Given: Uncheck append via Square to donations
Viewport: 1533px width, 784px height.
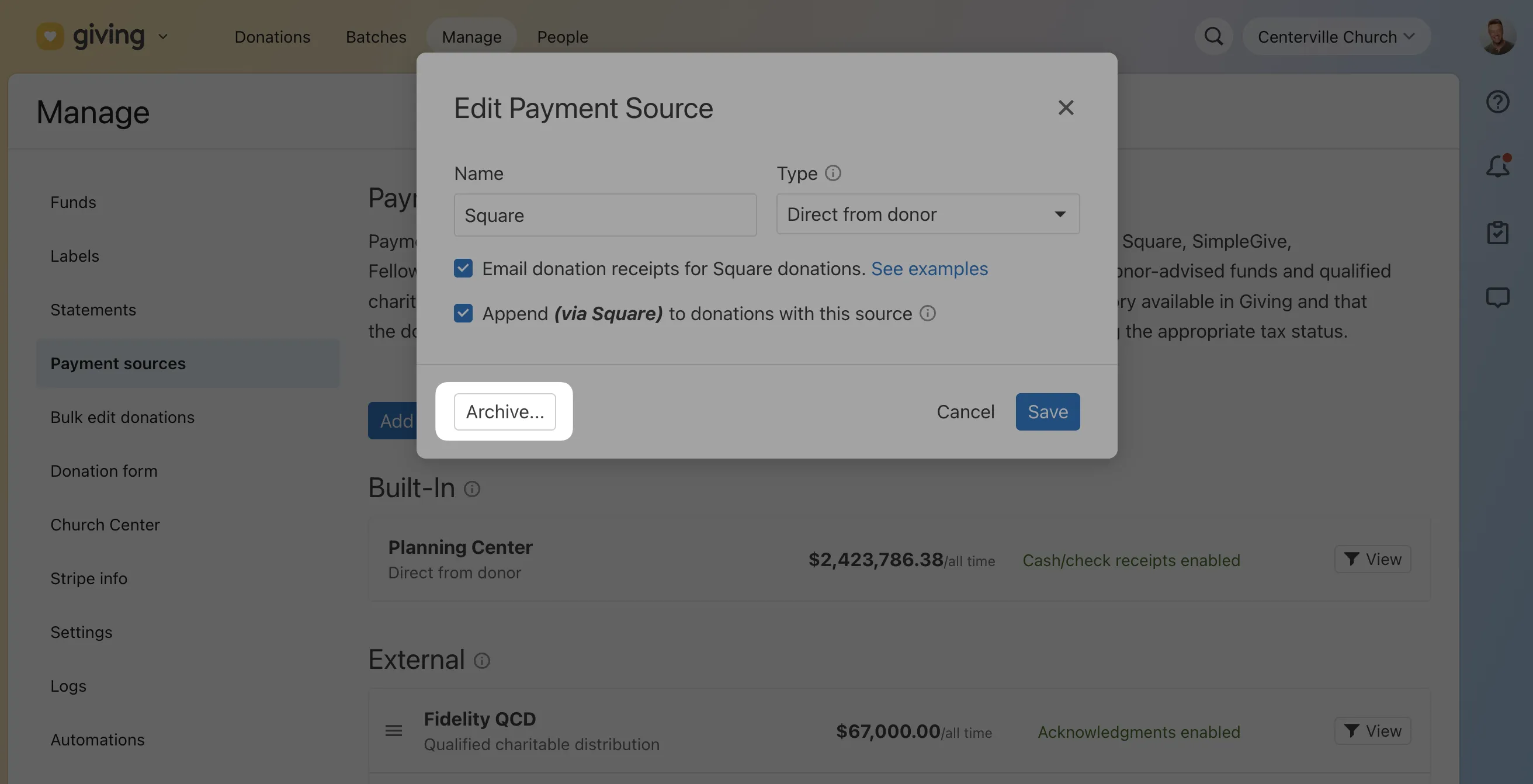Looking at the screenshot, I should [463, 314].
